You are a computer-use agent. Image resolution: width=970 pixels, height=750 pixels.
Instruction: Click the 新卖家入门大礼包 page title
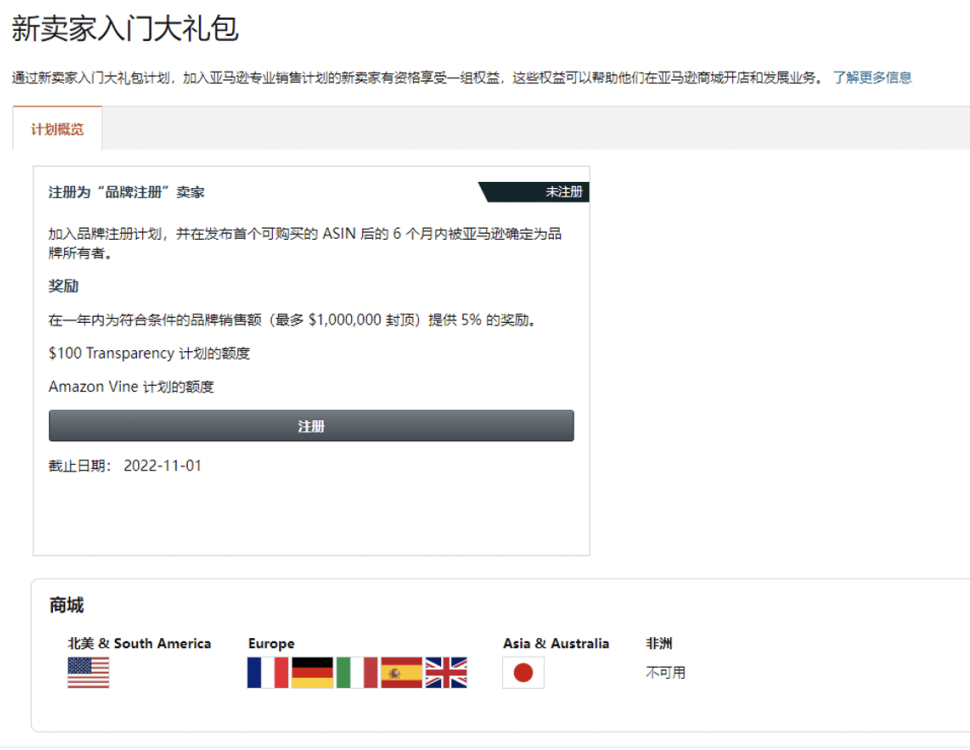(125, 28)
